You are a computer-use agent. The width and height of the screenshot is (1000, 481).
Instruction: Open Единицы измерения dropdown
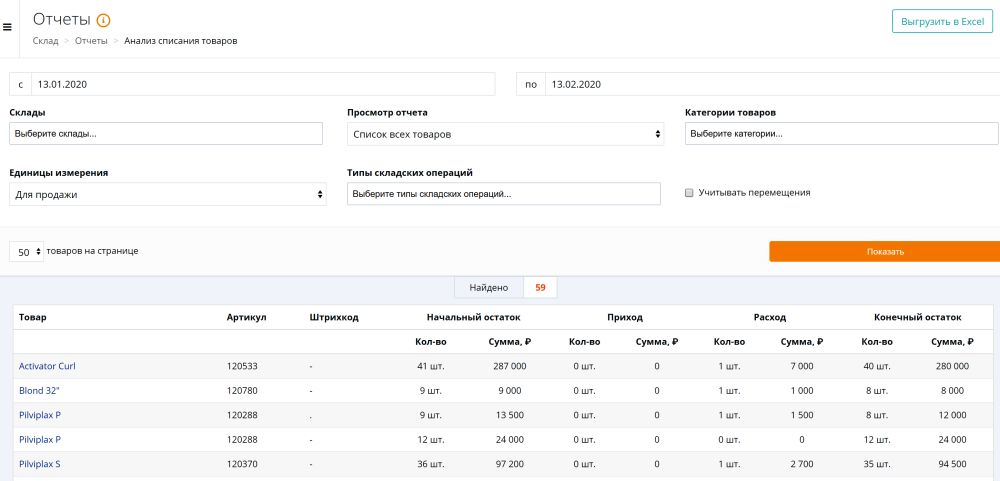[x=168, y=195]
